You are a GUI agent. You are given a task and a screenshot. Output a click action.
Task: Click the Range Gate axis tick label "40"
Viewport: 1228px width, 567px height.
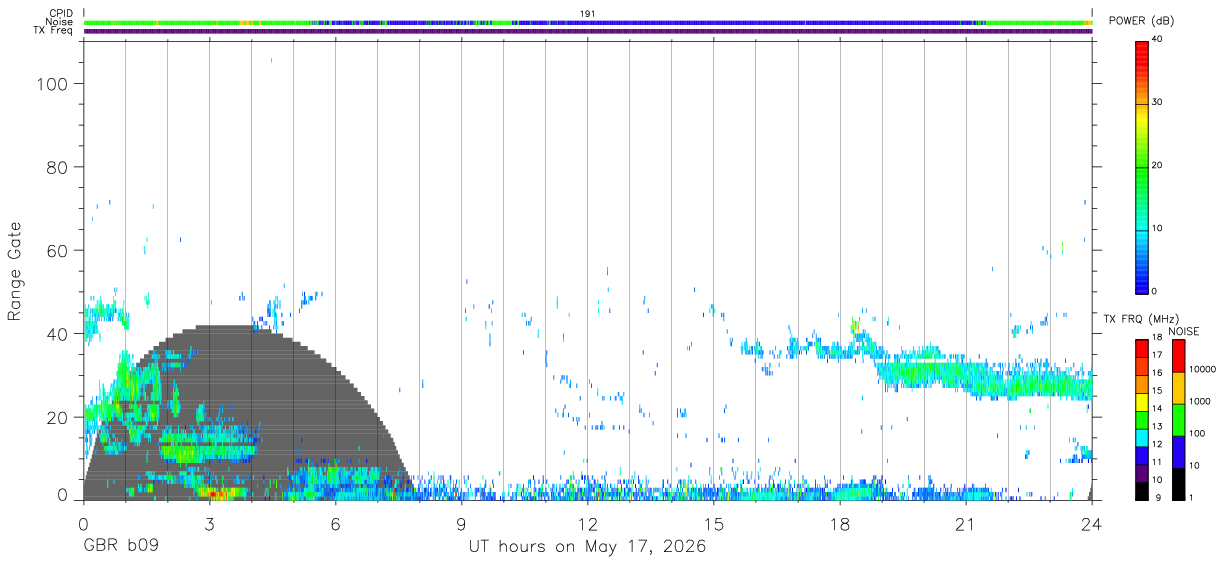coord(60,333)
